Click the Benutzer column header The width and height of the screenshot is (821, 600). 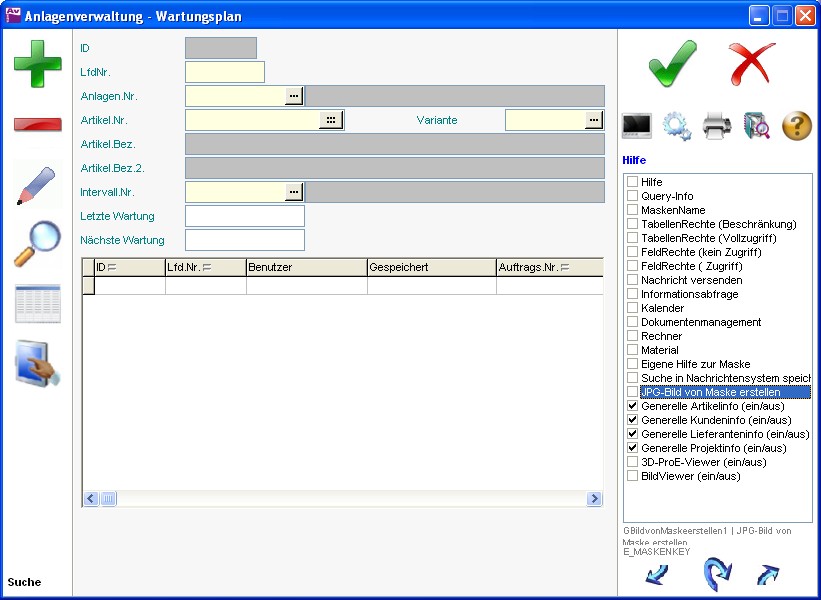pyautogui.click(x=306, y=267)
